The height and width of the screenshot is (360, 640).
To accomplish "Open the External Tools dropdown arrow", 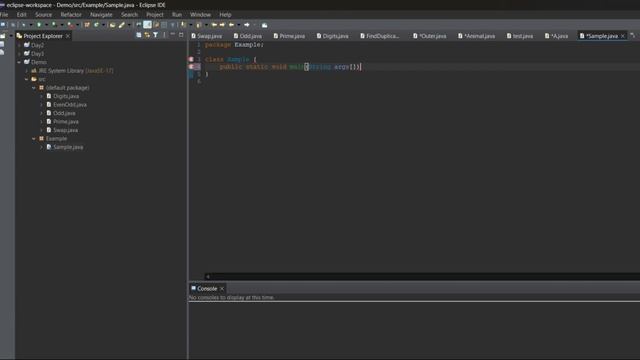I will 78,25.
